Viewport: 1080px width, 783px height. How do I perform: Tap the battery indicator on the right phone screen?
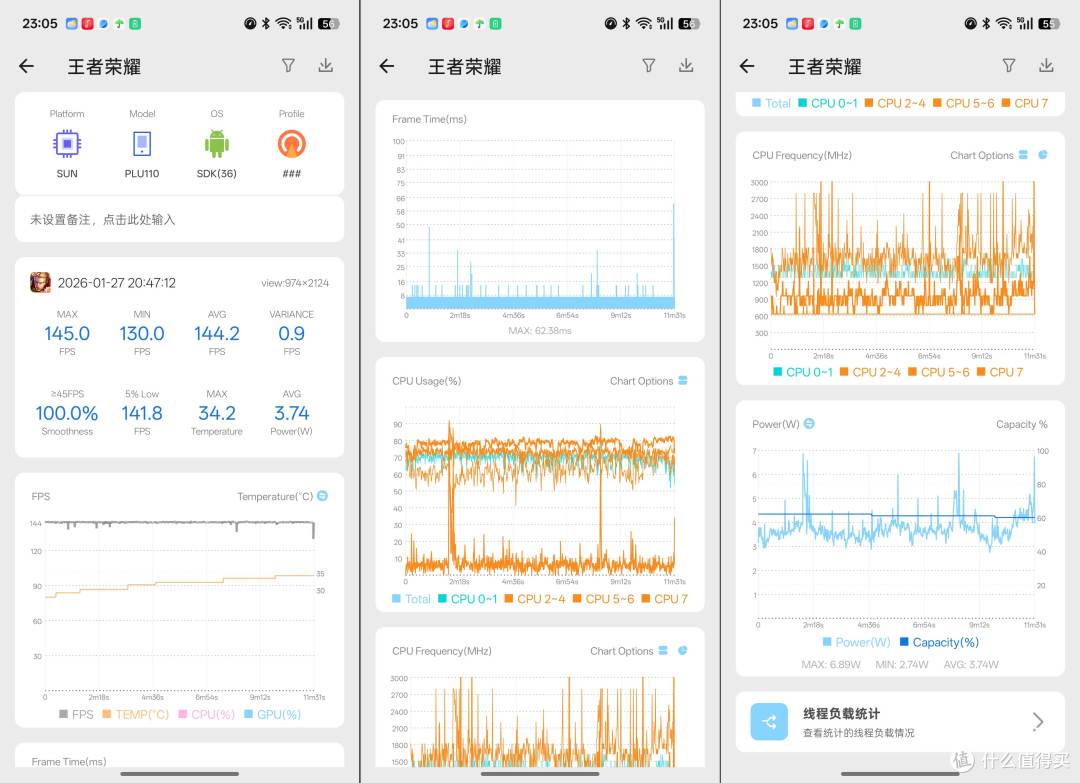(x=1049, y=23)
